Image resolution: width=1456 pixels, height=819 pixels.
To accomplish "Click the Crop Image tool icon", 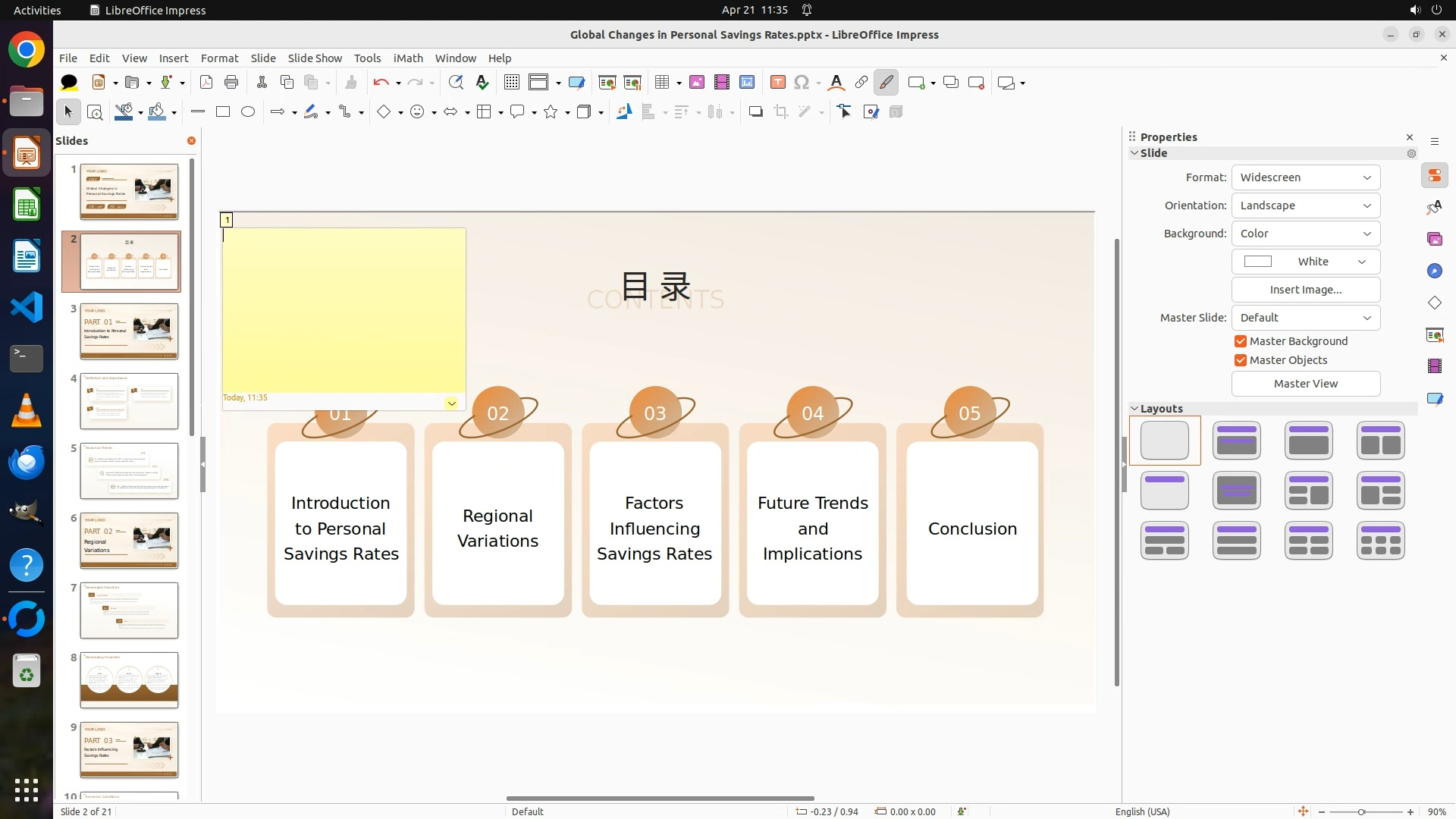I will (780, 112).
